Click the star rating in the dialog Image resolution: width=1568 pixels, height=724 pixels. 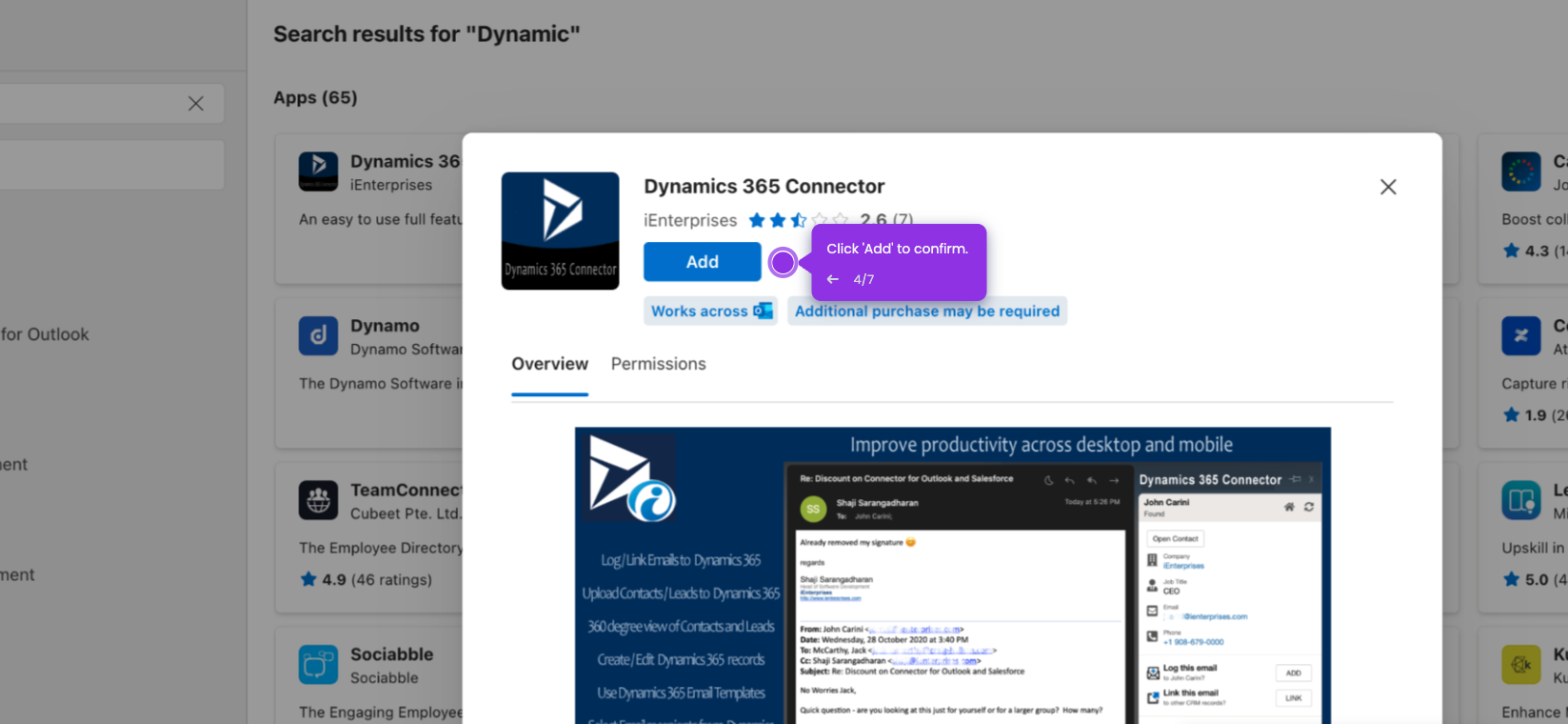point(798,220)
